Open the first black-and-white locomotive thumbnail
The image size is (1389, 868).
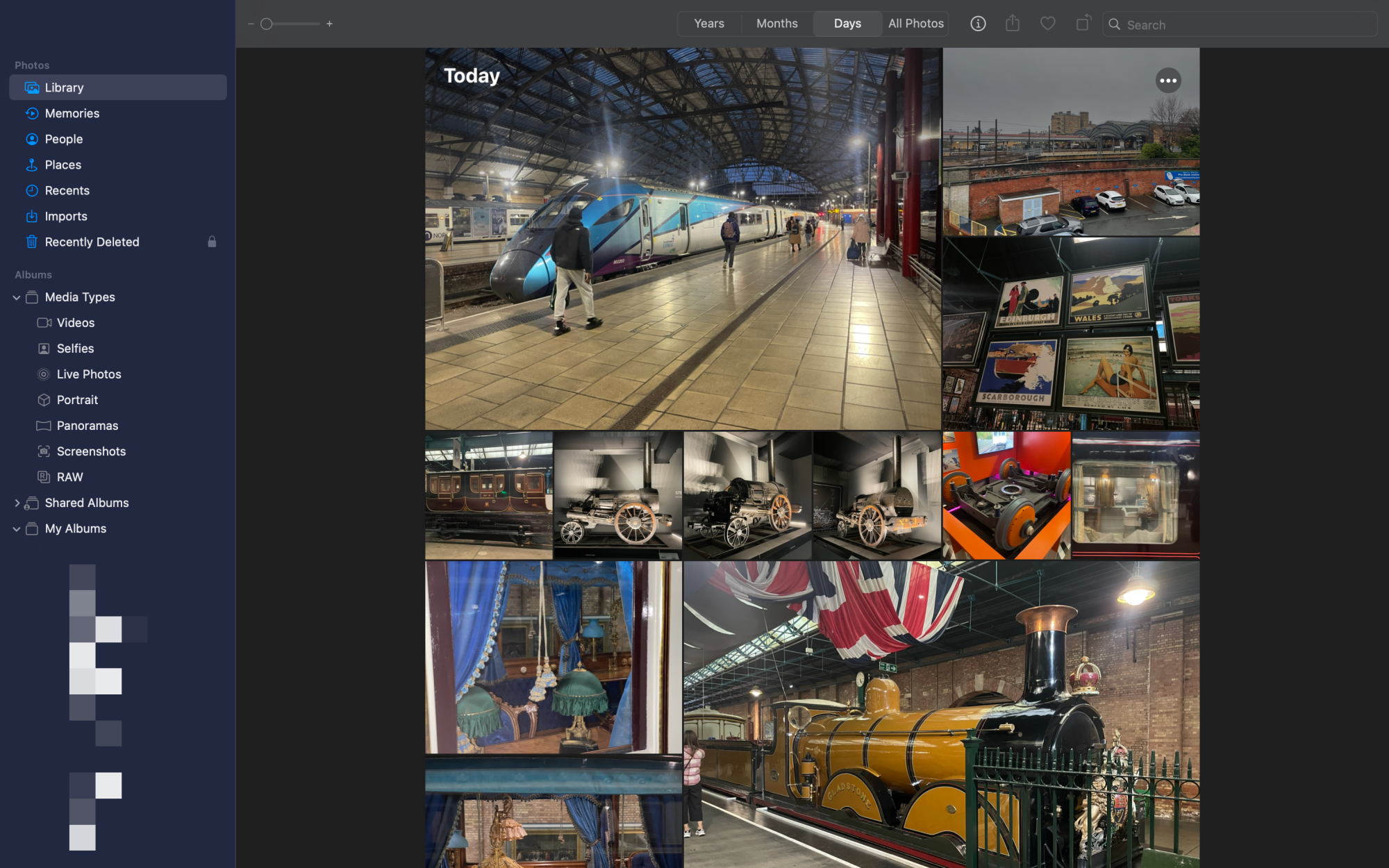(618, 496)
